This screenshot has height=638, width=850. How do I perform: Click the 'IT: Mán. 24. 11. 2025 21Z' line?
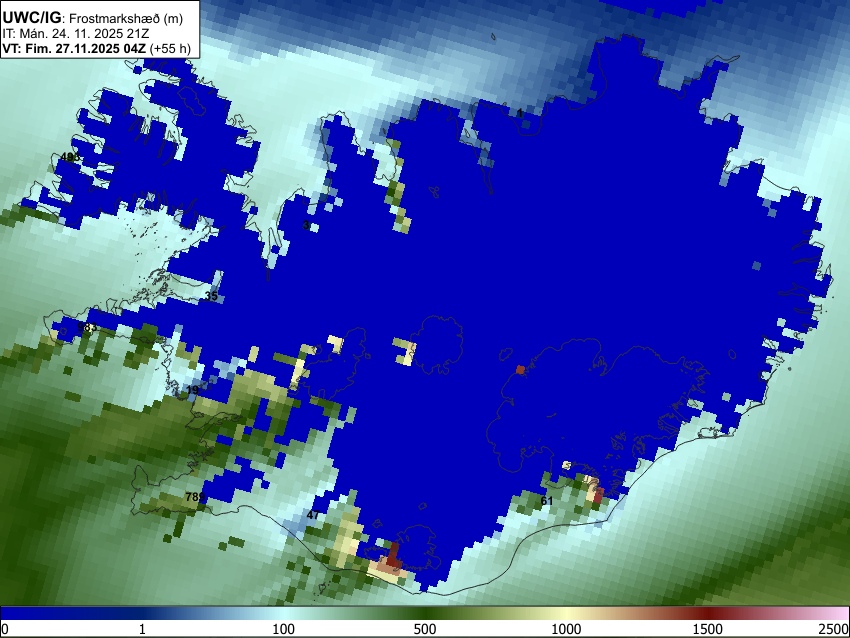coord(76,34)
